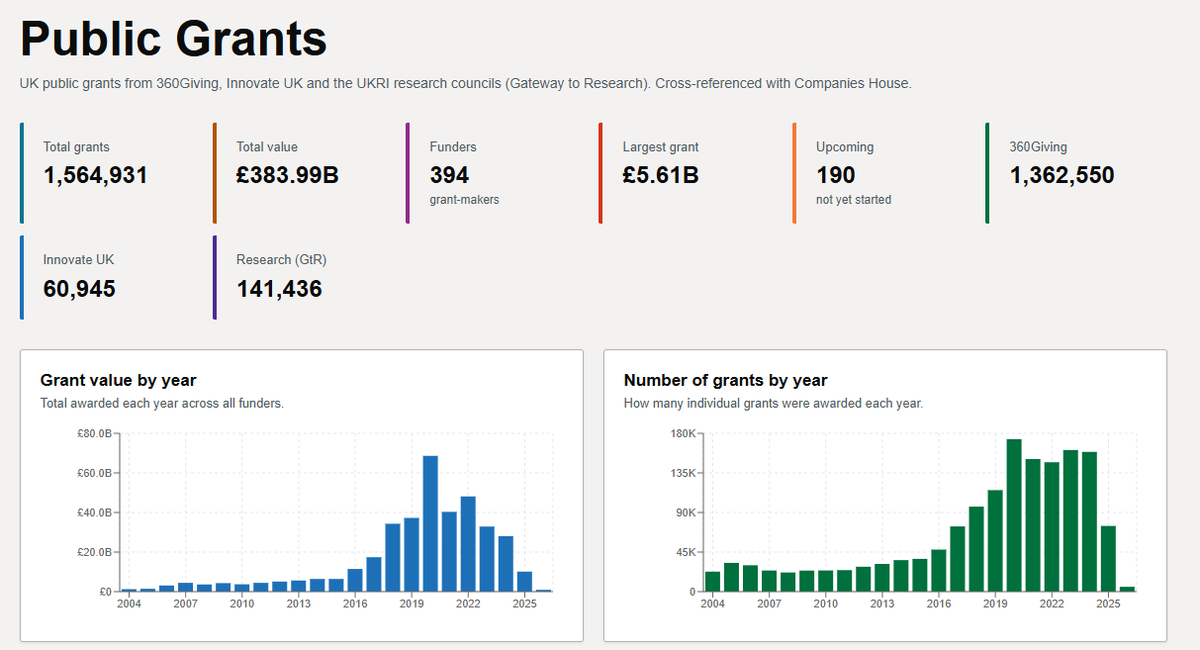This screenshot has height=650, width=1200.
Task: Click the 'Grant value by year' chart title
Action: point(118,380)
